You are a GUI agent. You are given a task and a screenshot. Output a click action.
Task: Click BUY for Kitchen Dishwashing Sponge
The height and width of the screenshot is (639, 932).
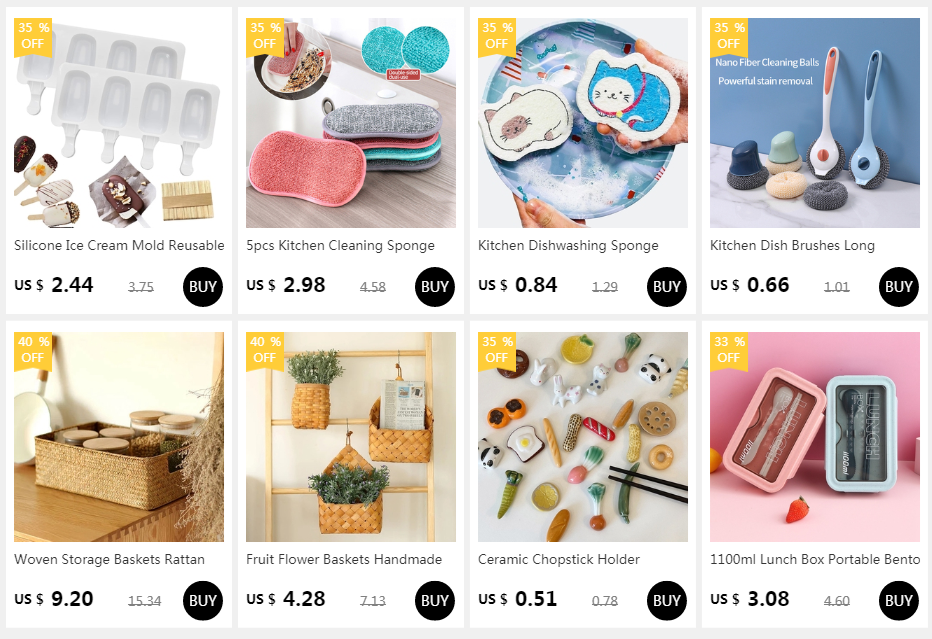tap(666, 287)
